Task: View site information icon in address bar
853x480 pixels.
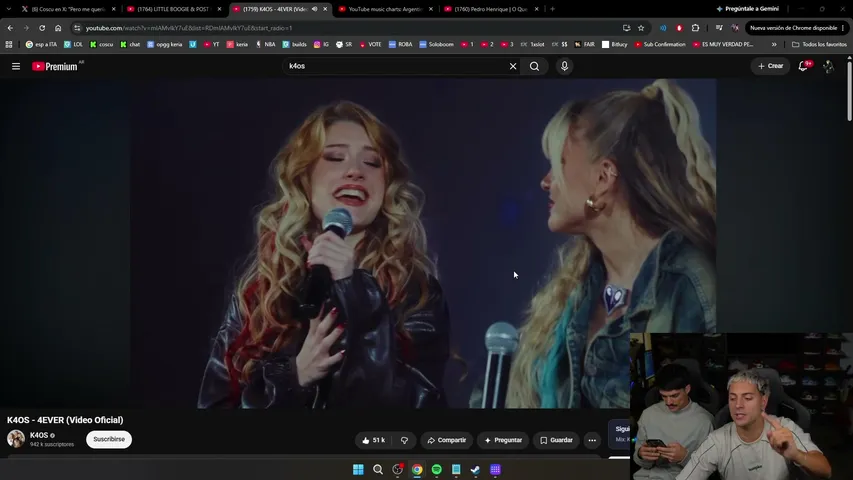Action: tap(77, 28)
